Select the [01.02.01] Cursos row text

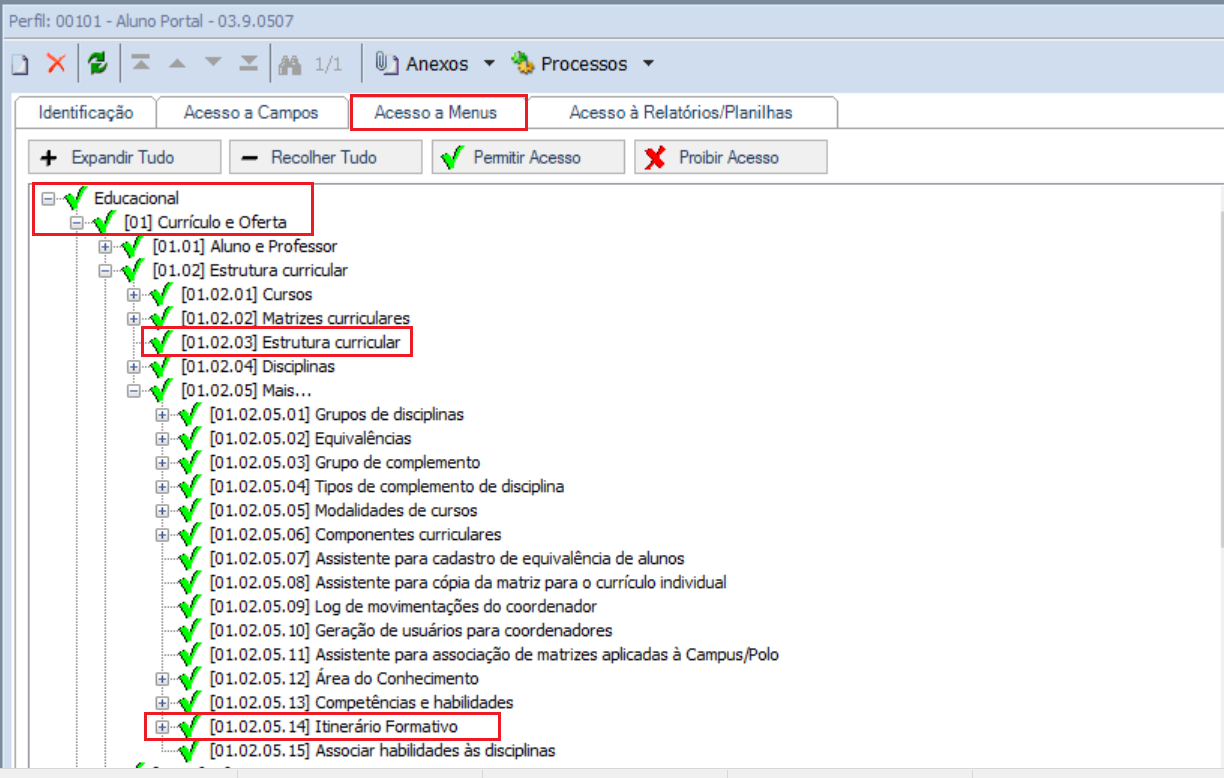246,294
